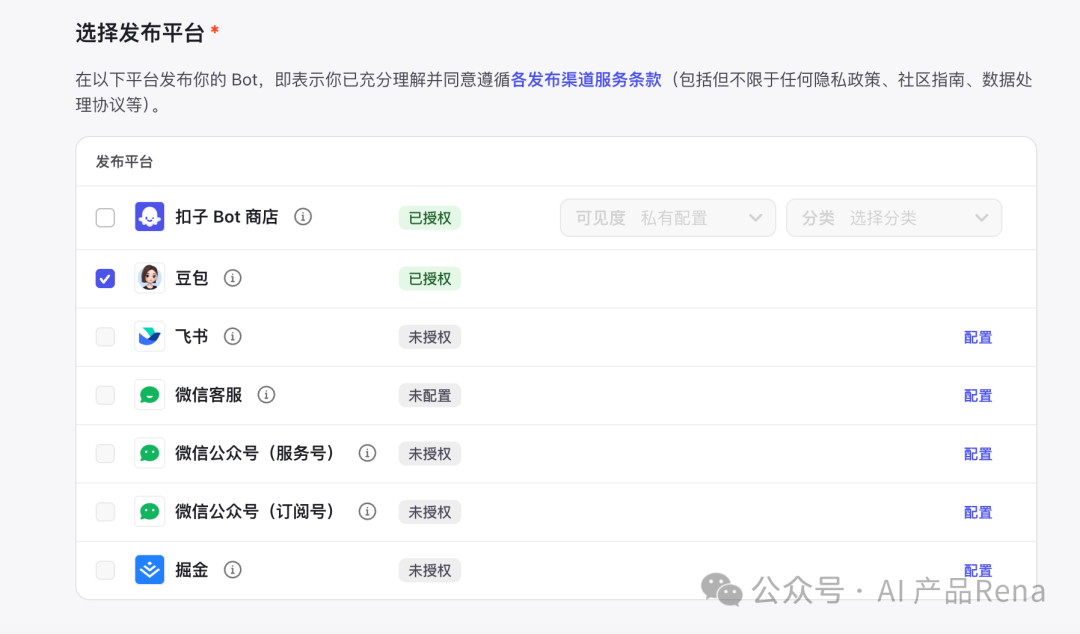Screen dimensions: 1080x634
Task: Click the 掘金 platform icon
Action: [150, 569]
